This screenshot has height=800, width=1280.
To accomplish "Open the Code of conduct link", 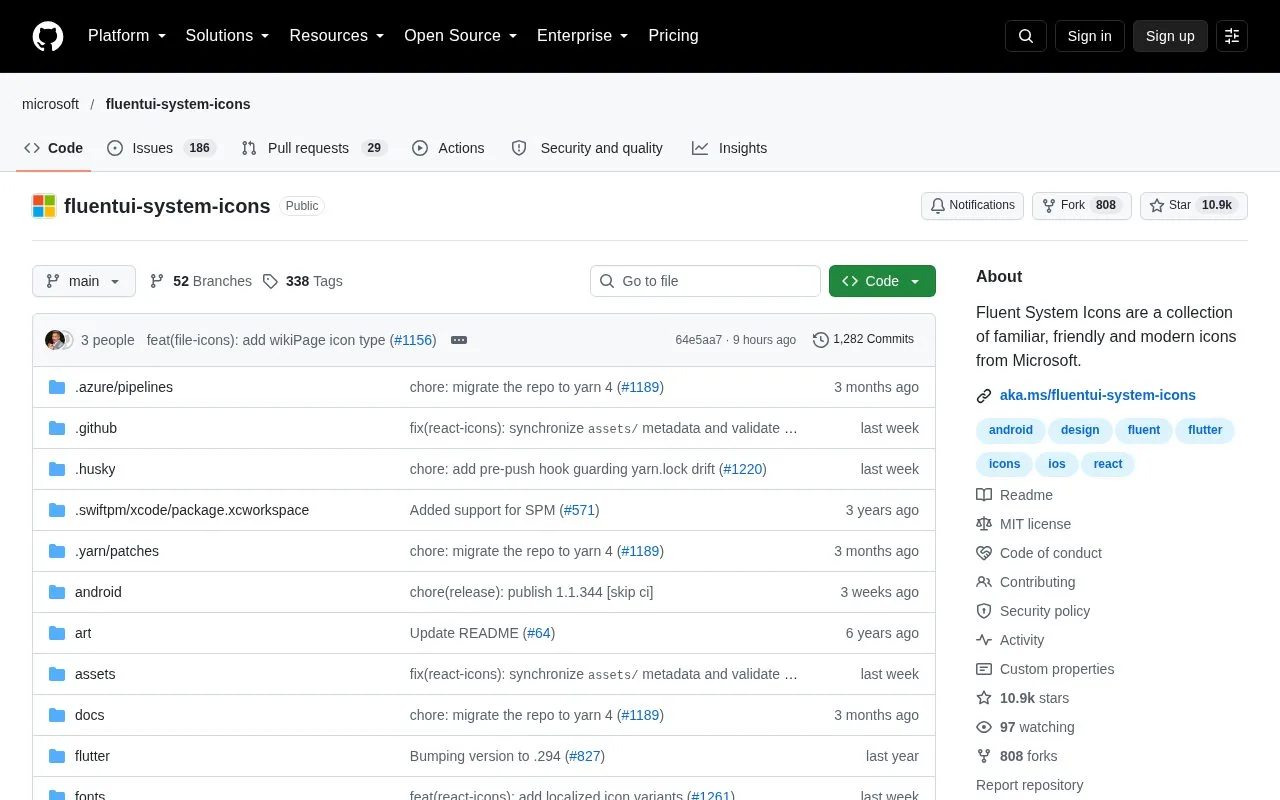I will coord(1039,553).
